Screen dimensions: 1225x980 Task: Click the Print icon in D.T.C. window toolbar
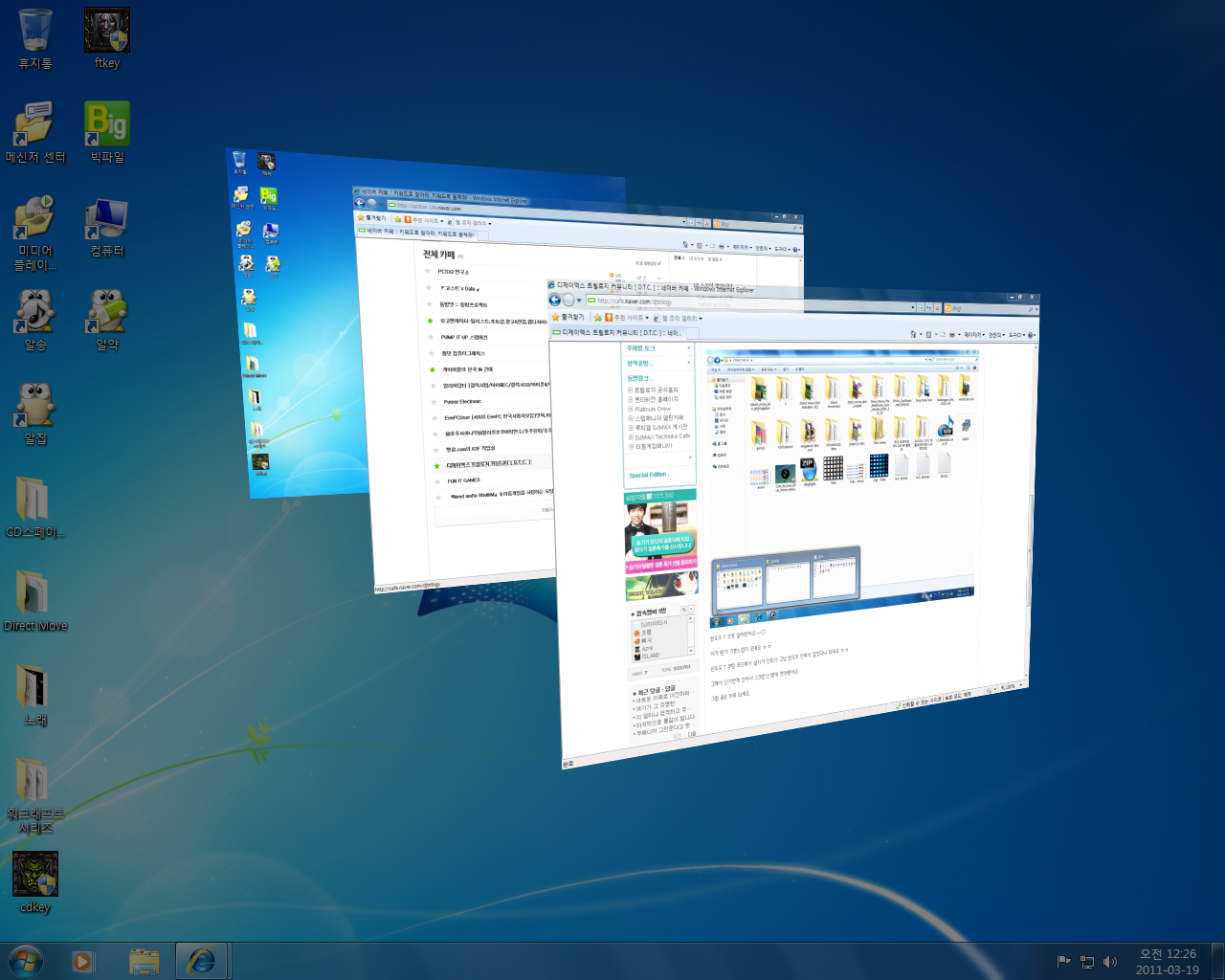[x=952, y=335]
